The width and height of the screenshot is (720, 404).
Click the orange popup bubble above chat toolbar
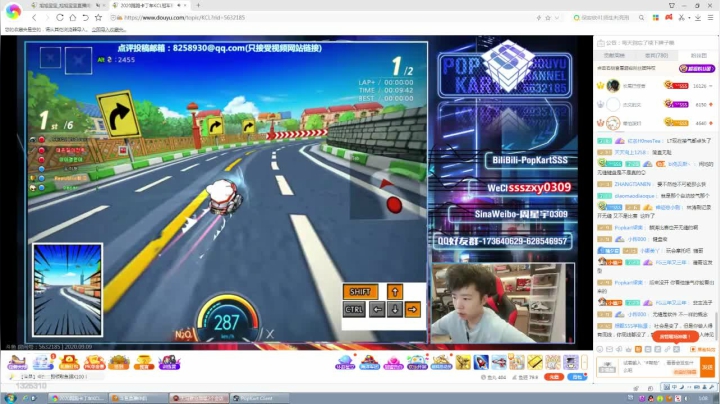click(x=675, y=337)
